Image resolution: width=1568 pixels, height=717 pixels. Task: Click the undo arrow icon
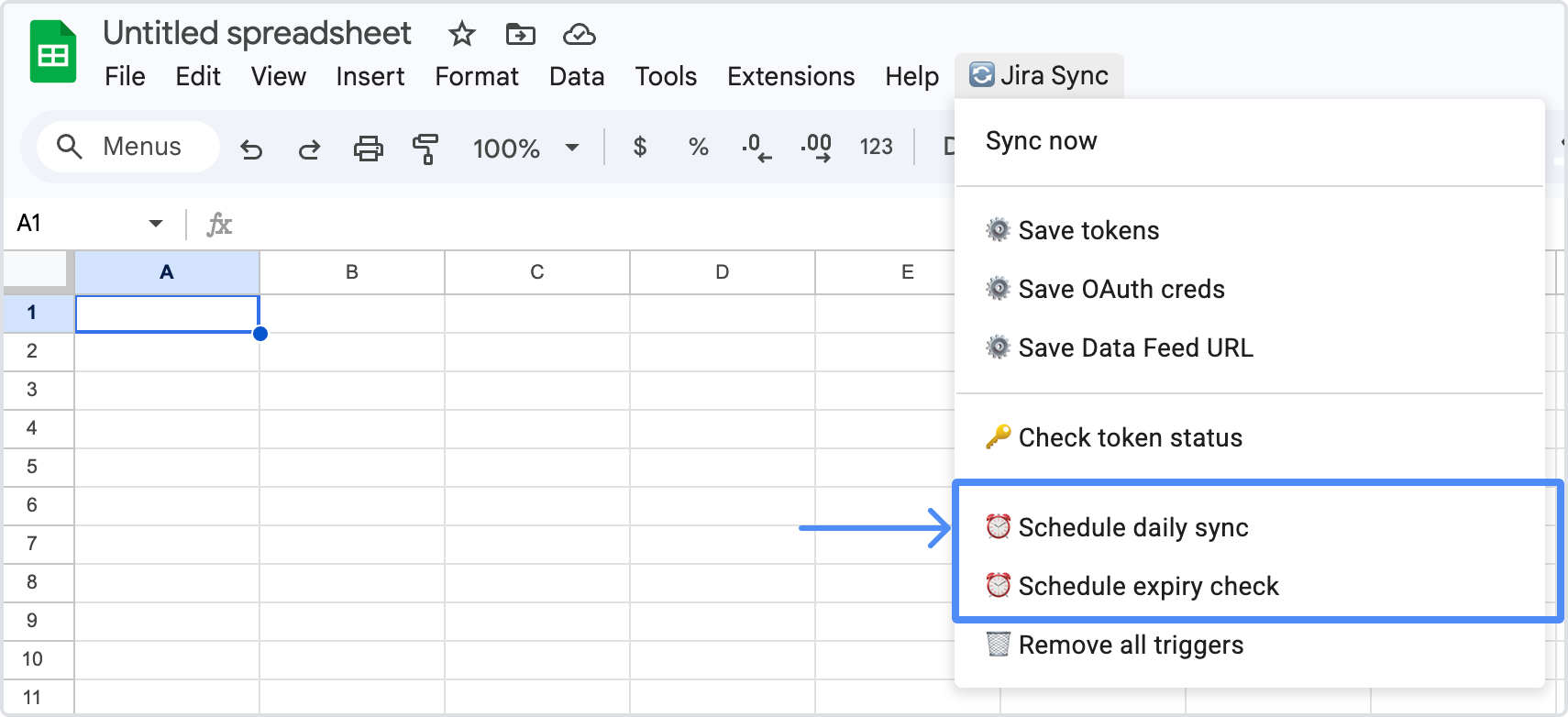251,148
